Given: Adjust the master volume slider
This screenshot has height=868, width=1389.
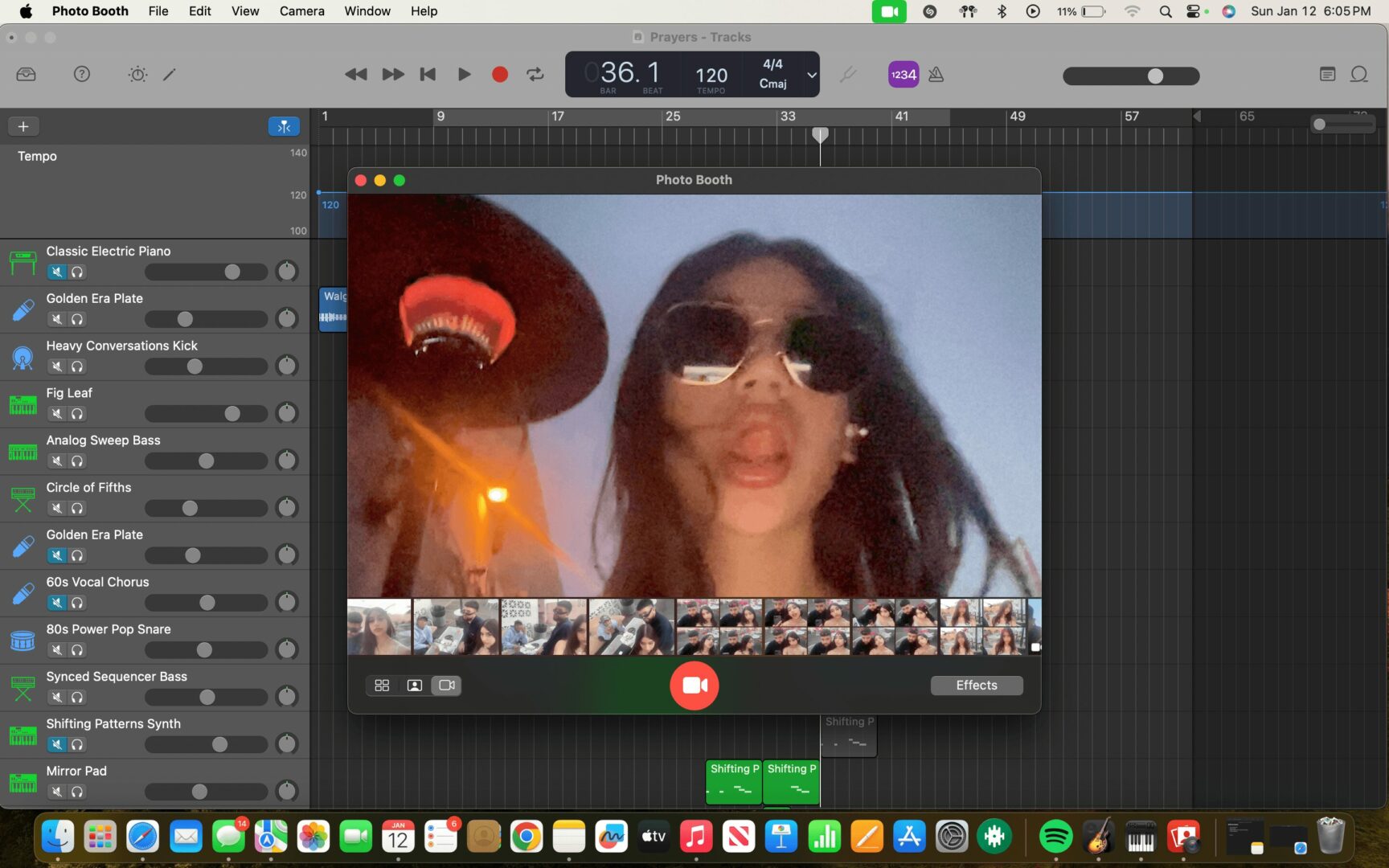Looking at the screenshot, I should pos(1155,76).
